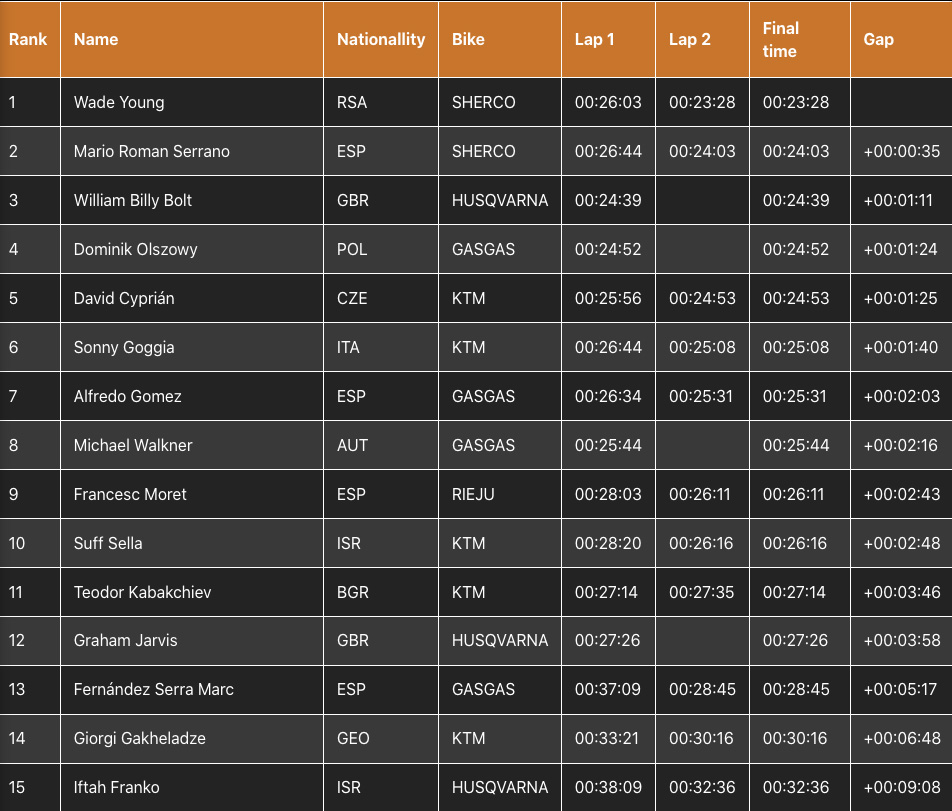Click the Lap 1 column header
Screen dimensions: 952x811
point(594,39)
